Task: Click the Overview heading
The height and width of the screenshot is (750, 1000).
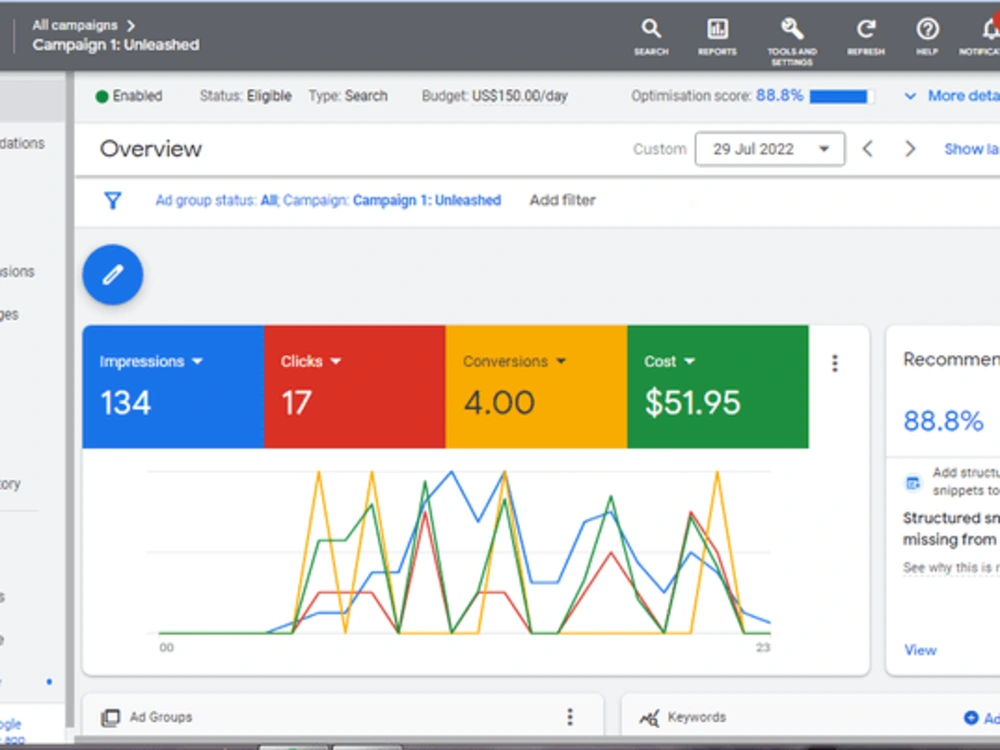Action: click(151, 149)
